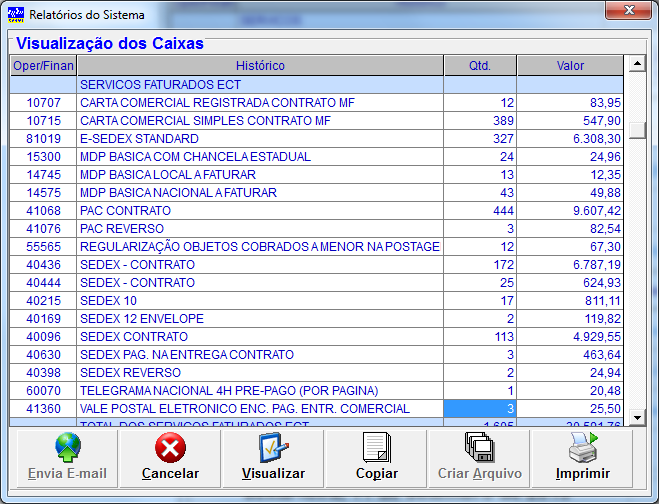Click the Visualizar button label
This screenshot has height=504, width=659.
pyautogui.click(x=274, y=473)
